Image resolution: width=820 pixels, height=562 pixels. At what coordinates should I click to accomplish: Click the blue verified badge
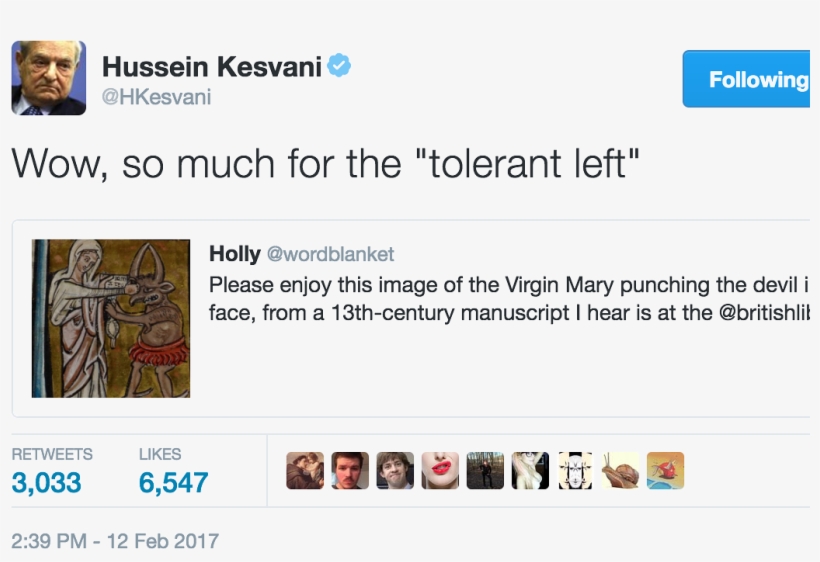point(341,67)
